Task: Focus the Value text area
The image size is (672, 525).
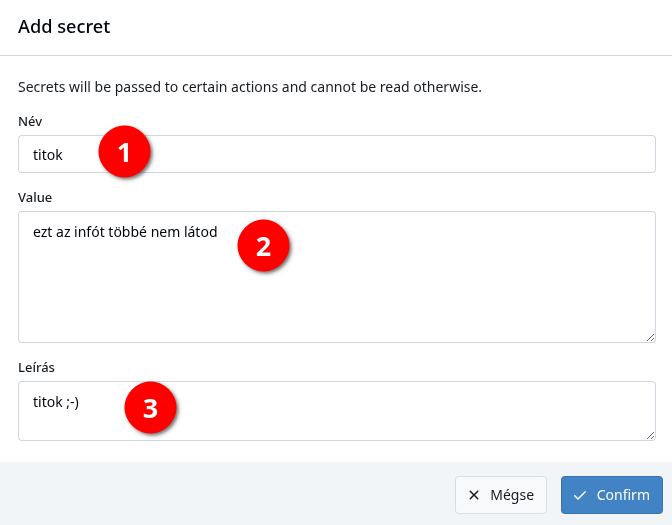Action: point(337,277)
